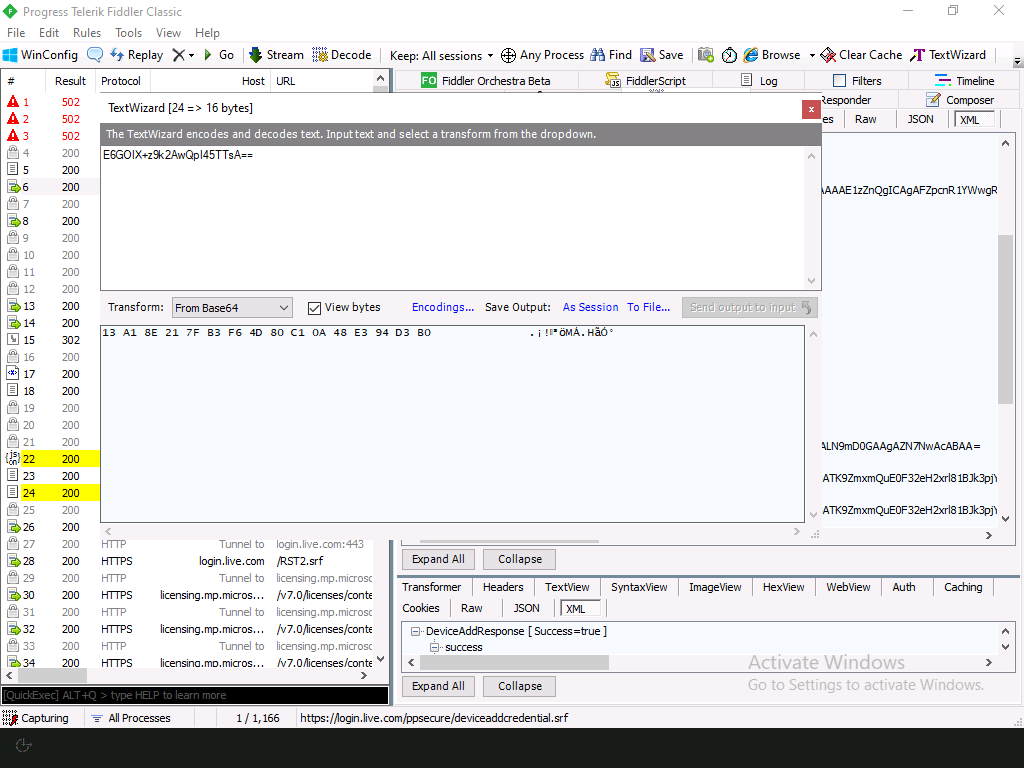Click the lower Expand All button

click(x=438, y=686)
